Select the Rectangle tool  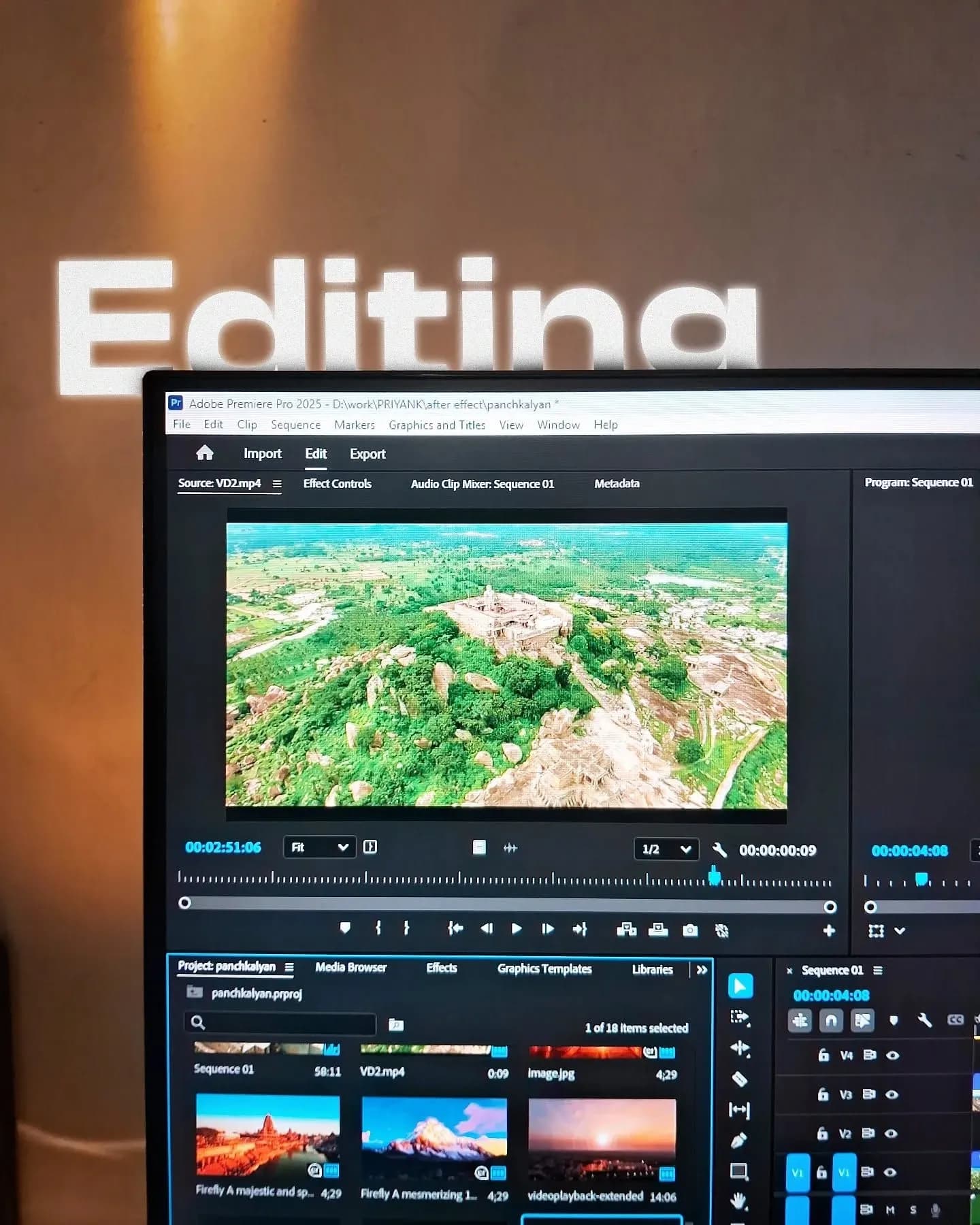pyautogui.click(x=740, y=1171)
